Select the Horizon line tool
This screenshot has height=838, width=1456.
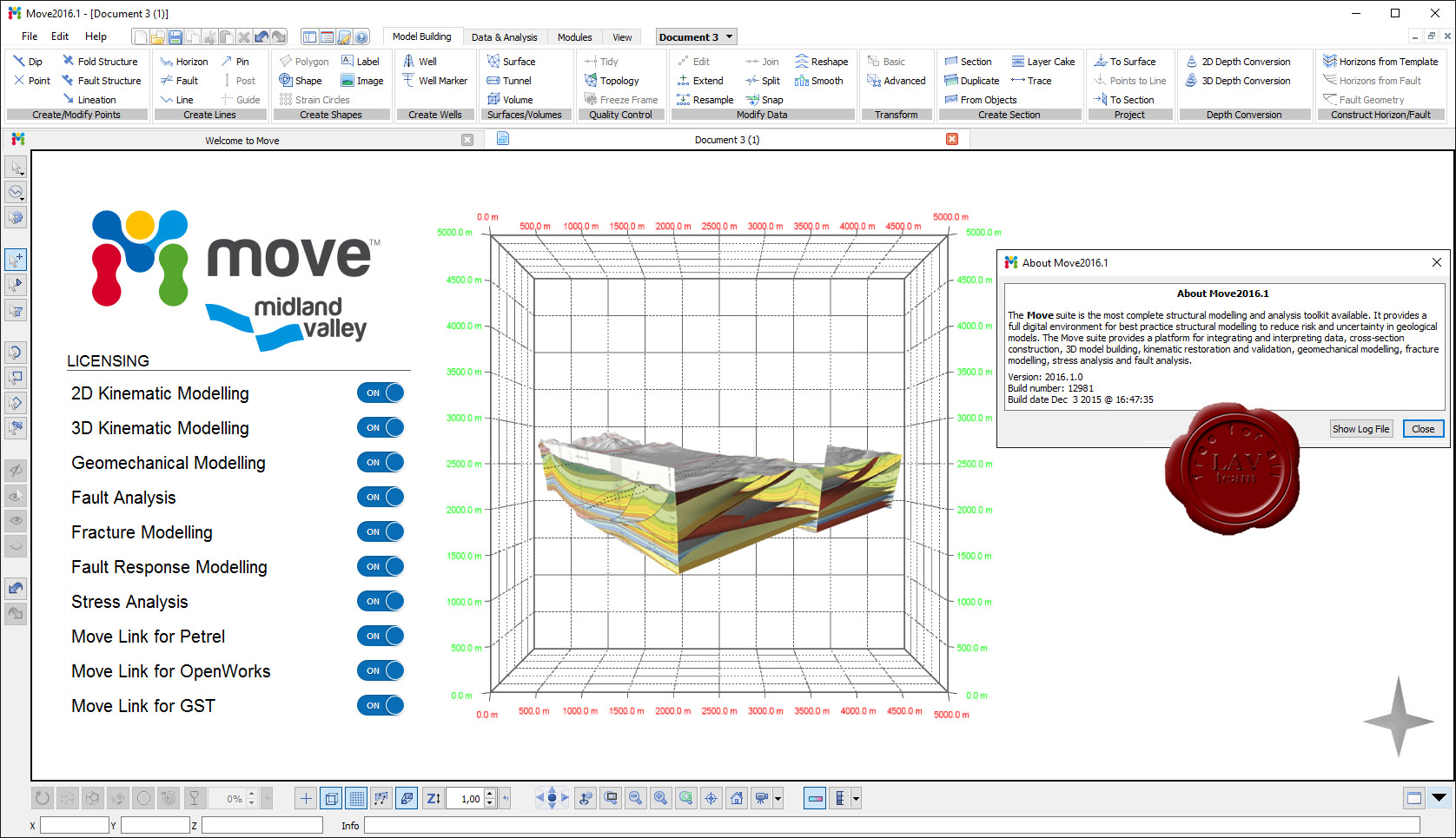click(x=184, y=62)
